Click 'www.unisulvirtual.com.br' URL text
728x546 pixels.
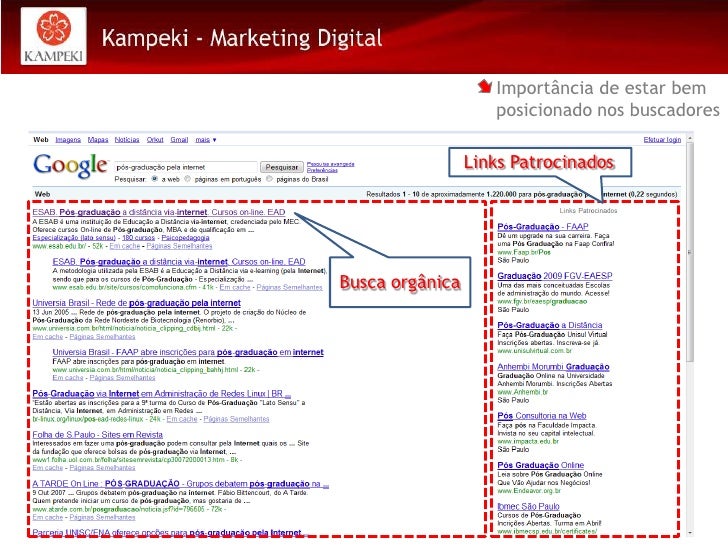(534, 351)
